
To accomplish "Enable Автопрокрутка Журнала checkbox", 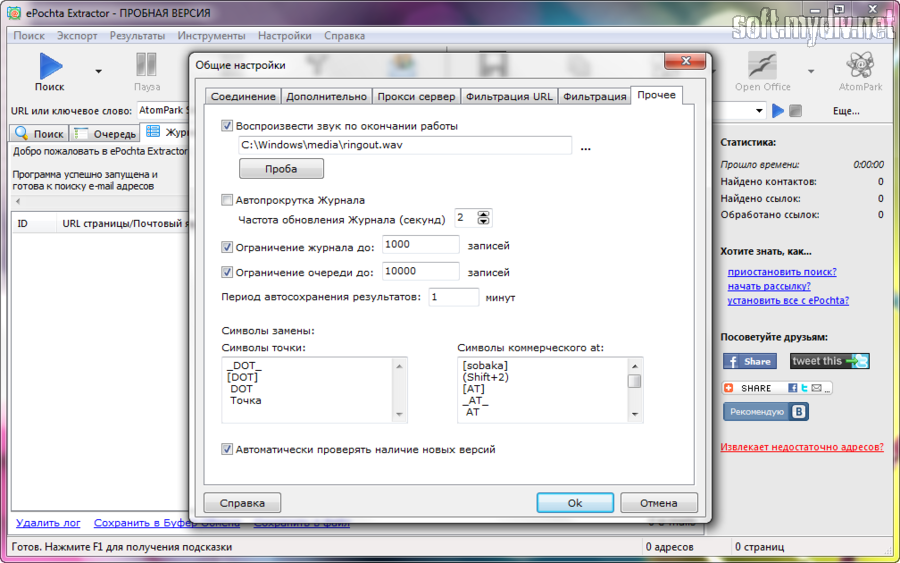I will (x=227, y=200).
